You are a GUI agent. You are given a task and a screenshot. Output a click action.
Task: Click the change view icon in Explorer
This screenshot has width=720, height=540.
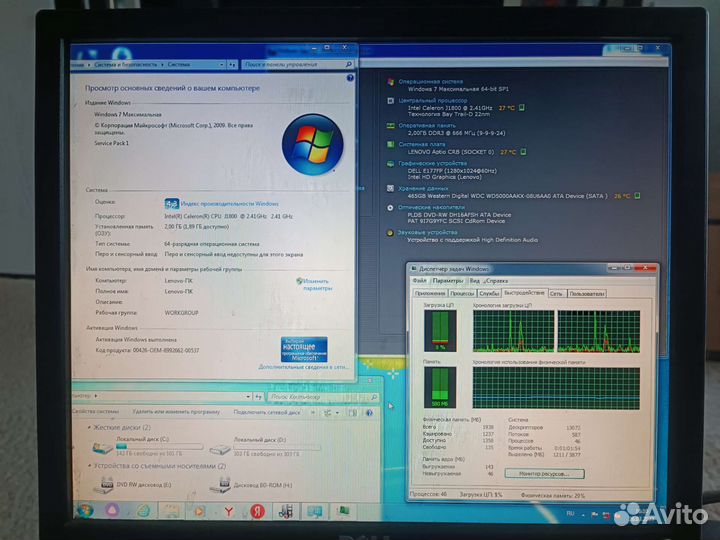tap(327, 413)
